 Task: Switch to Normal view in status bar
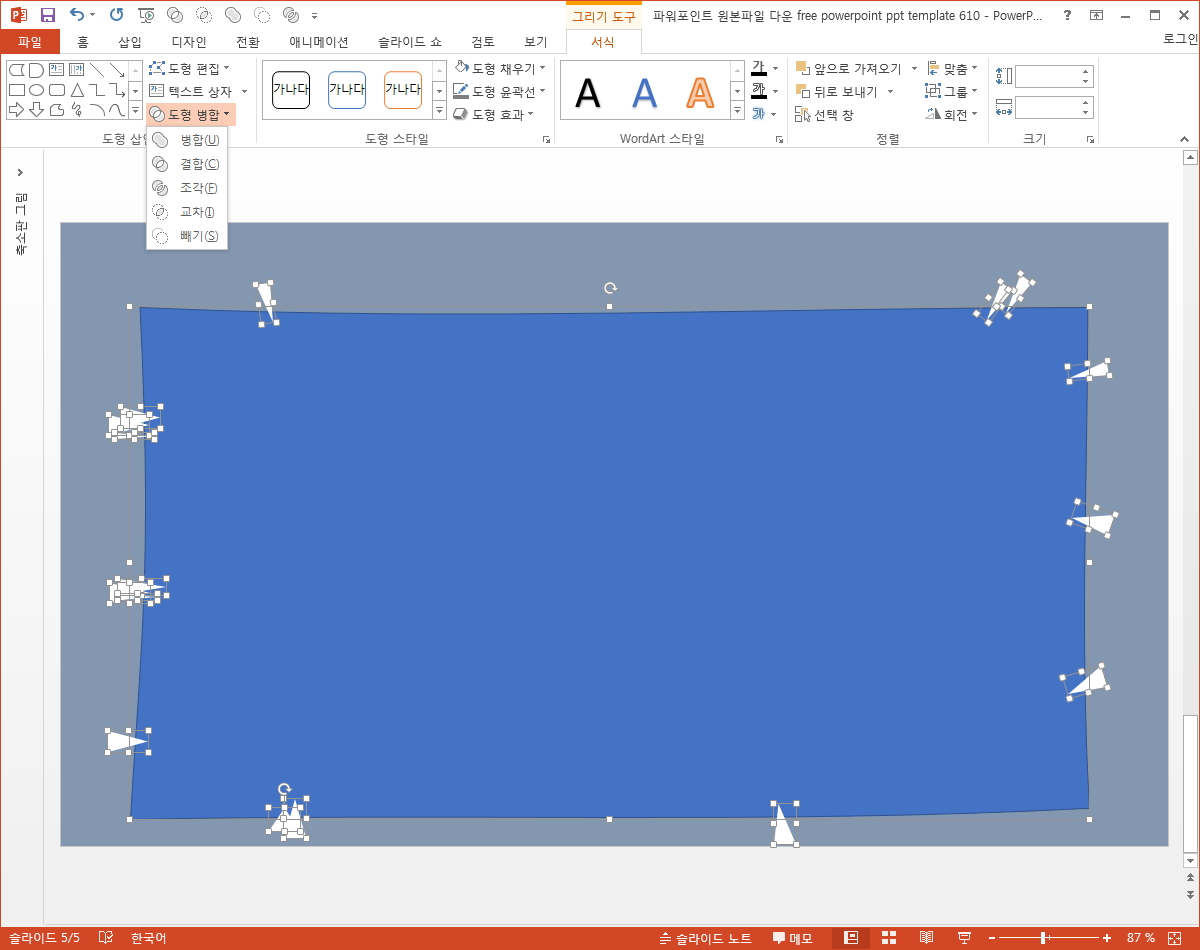(851, 938)
